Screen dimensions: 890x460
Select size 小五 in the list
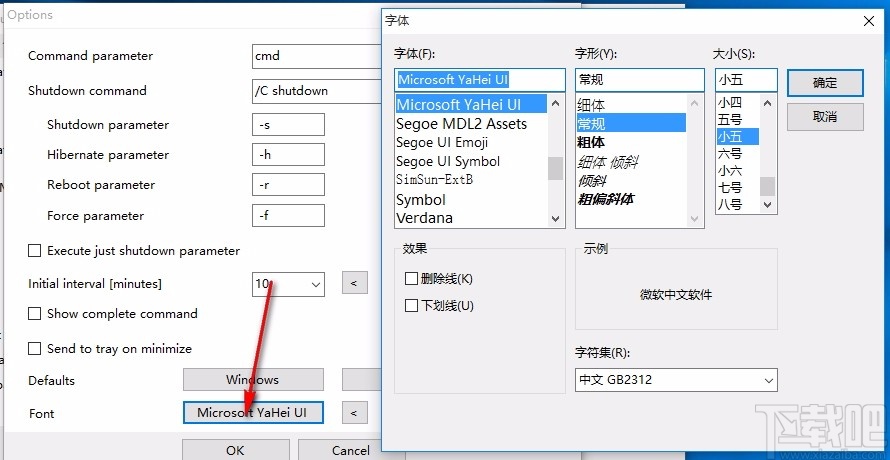(737, 136)
